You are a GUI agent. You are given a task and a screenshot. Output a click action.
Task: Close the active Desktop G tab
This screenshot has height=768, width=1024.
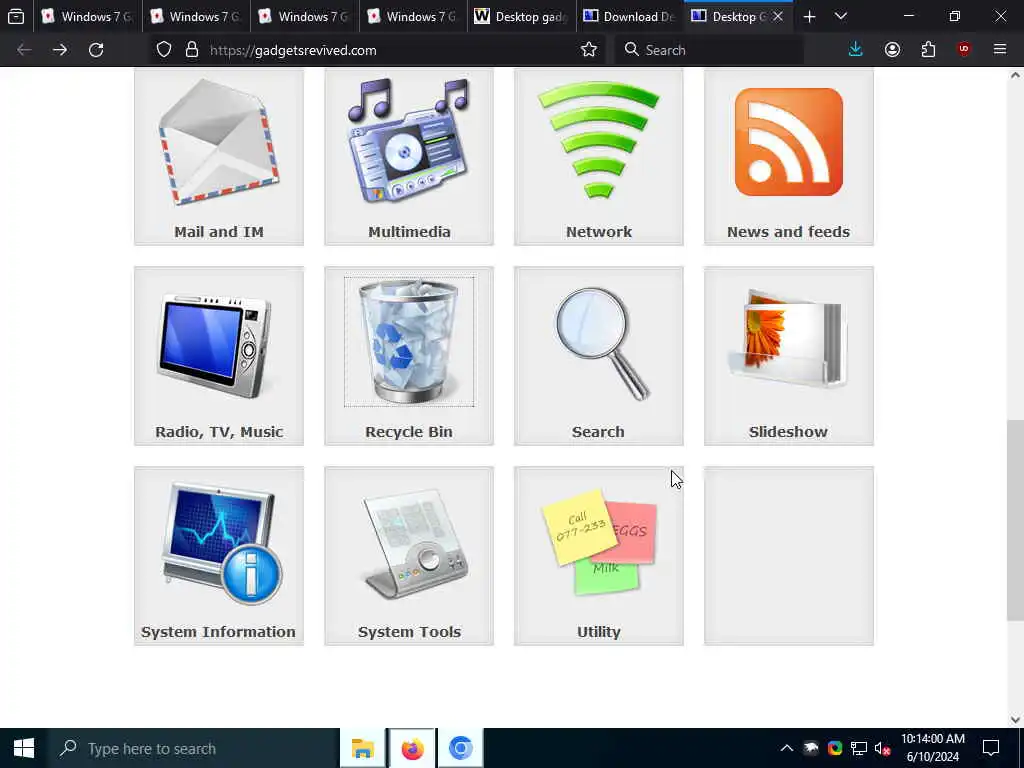tap(778, 16)
